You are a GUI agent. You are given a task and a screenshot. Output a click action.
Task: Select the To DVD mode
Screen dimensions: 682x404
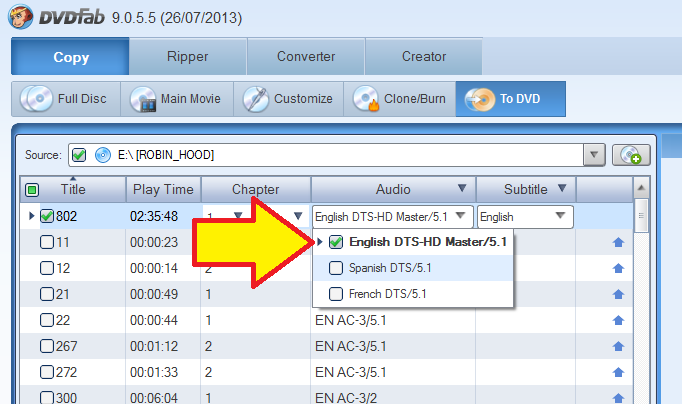(511, 99)
